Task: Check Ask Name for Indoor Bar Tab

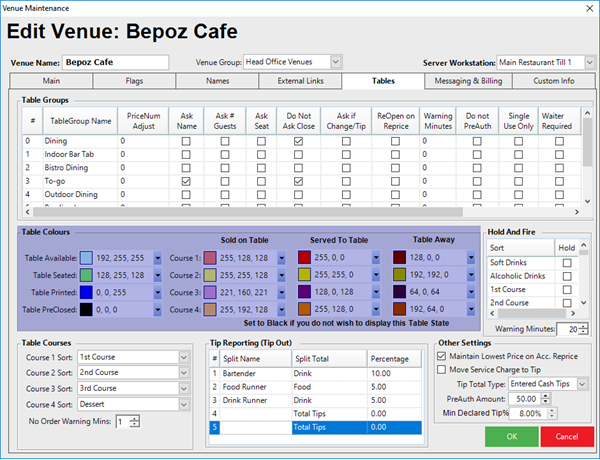Action: 186,155
